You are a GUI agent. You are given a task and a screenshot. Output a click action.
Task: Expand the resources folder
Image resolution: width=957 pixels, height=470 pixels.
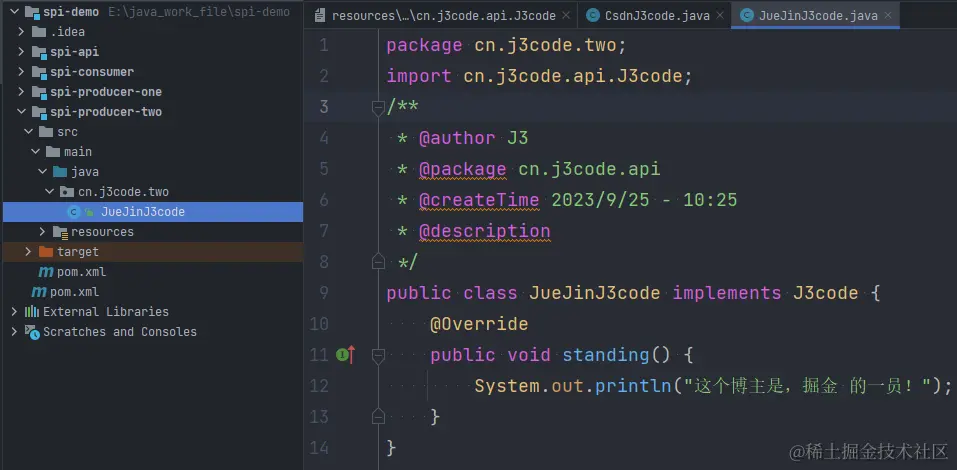tap(42, 232)
